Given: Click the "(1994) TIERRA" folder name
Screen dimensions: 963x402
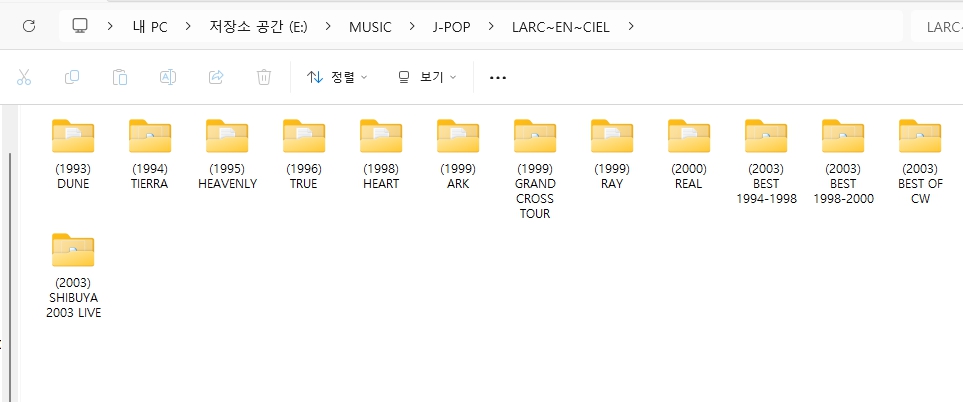Looking at the screenshot, I should click(150, 176).
